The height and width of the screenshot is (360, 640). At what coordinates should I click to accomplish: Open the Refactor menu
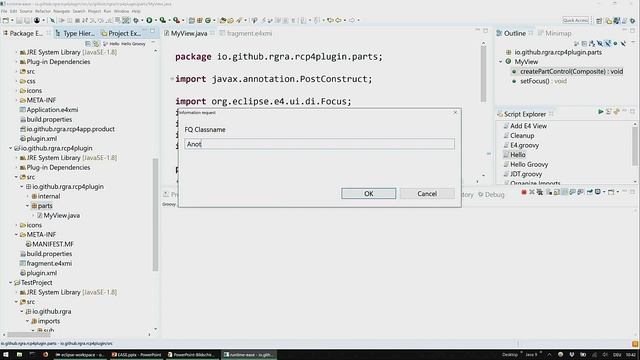42,11
